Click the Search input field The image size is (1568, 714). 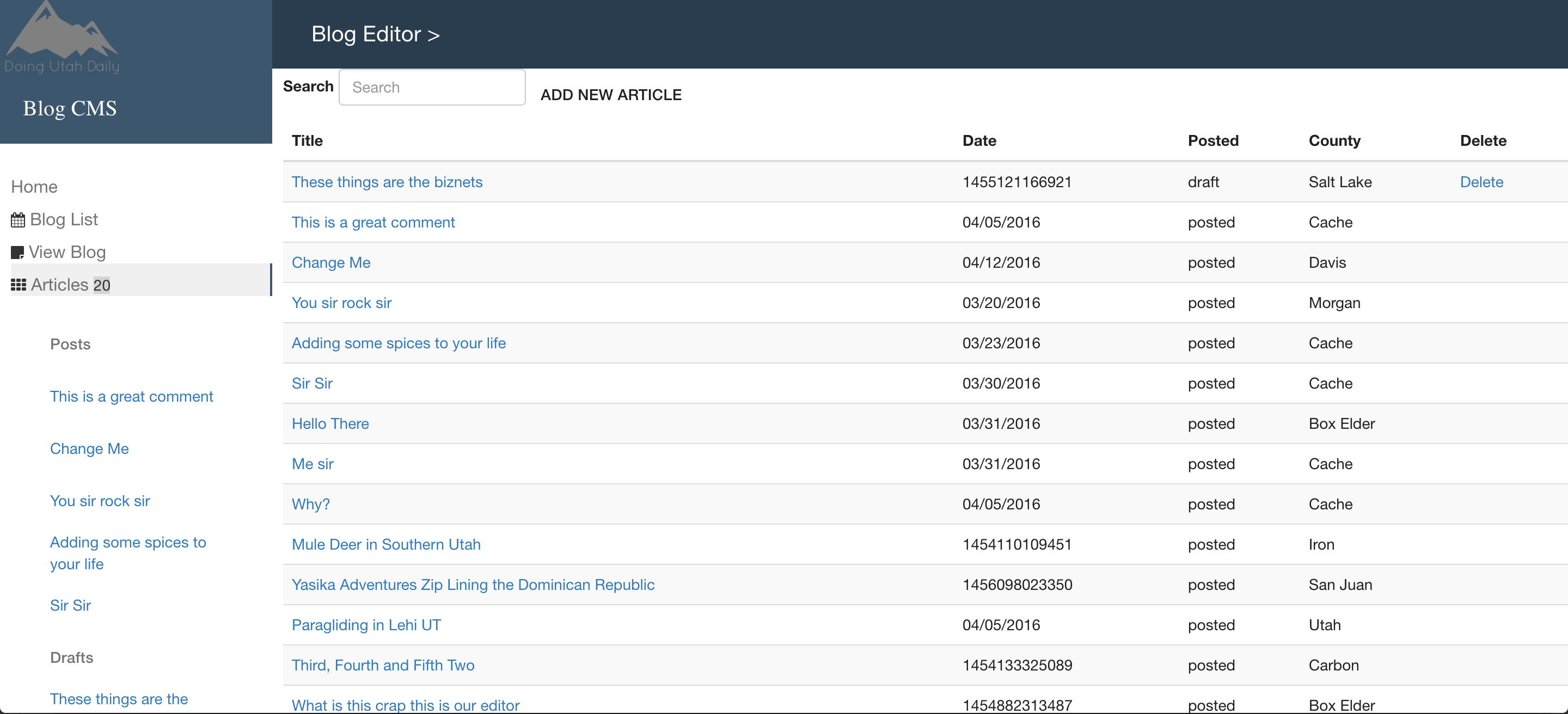coord(432,88)
